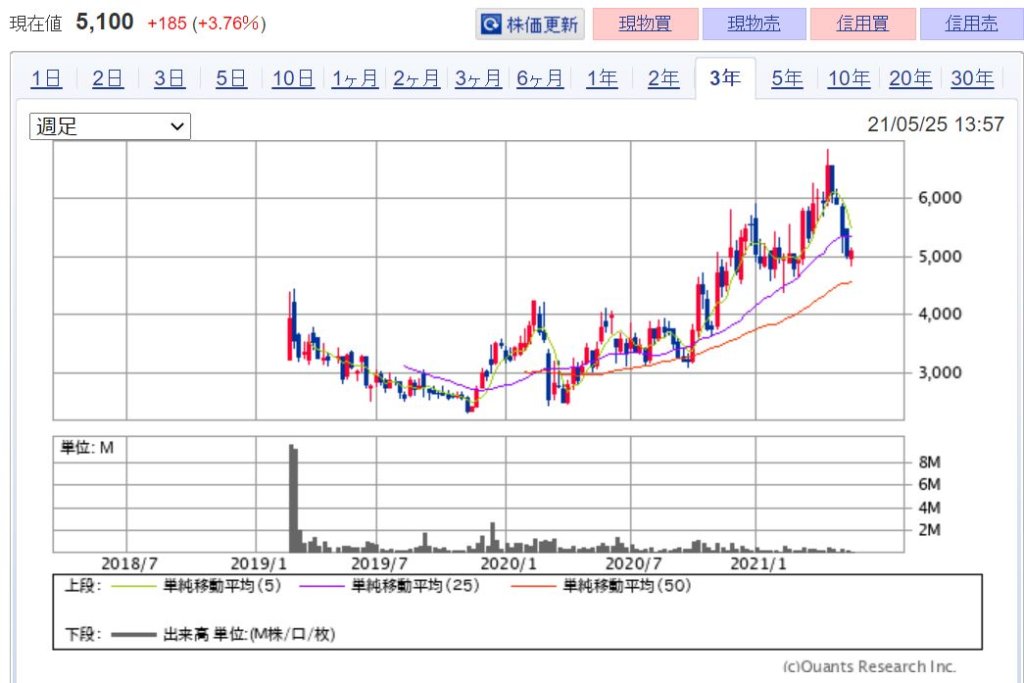
Task: Click the 4M volume axis label
Action: tap(929, 507)
